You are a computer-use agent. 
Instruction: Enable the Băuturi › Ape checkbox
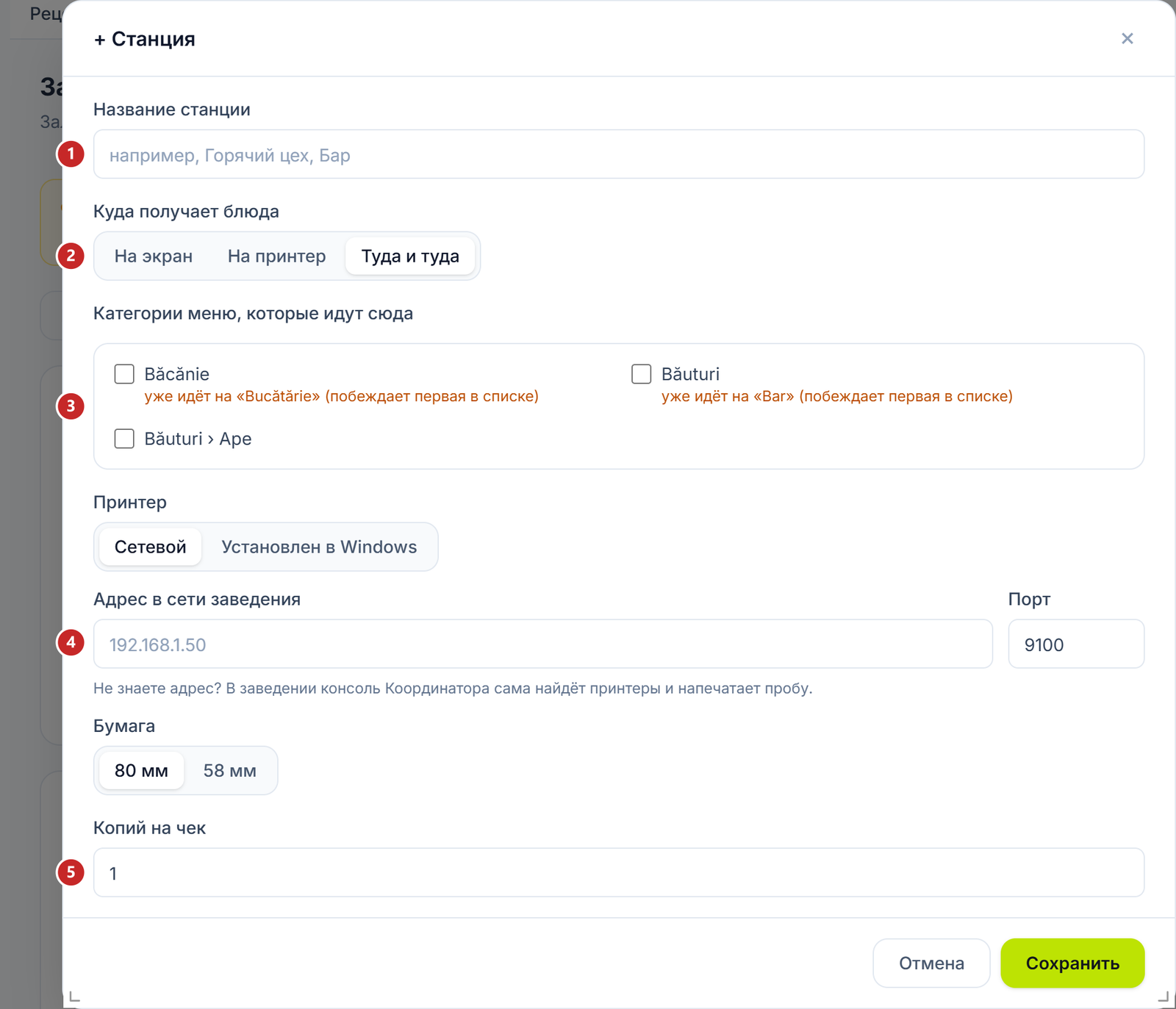tap(124, 439)
